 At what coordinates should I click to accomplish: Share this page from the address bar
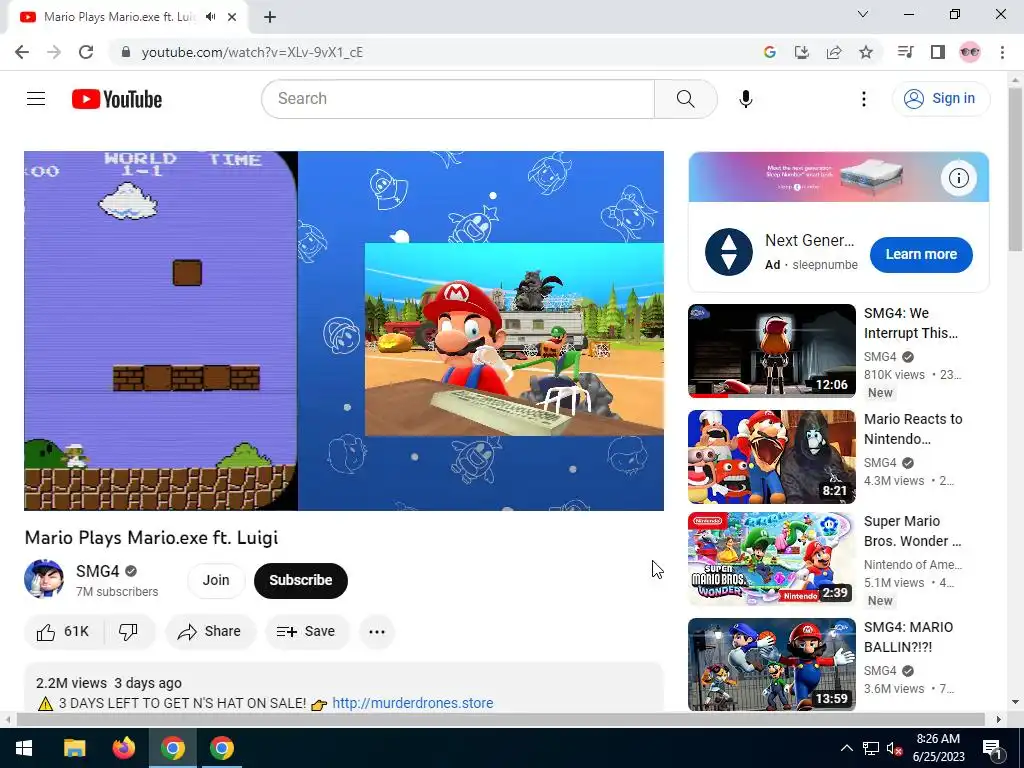pyautogui.click(x=834, y=52)
